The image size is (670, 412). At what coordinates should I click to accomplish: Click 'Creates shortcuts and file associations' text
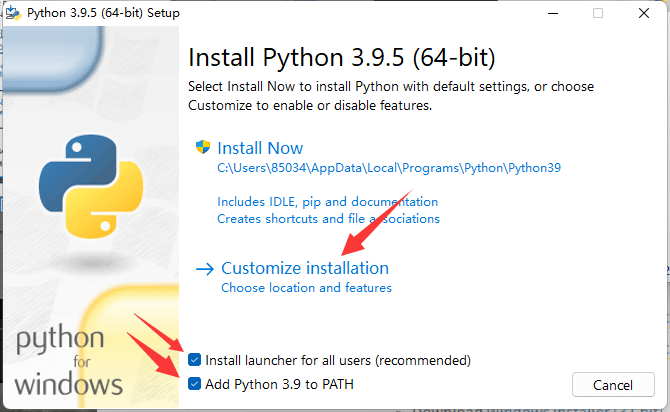[328, 218]
